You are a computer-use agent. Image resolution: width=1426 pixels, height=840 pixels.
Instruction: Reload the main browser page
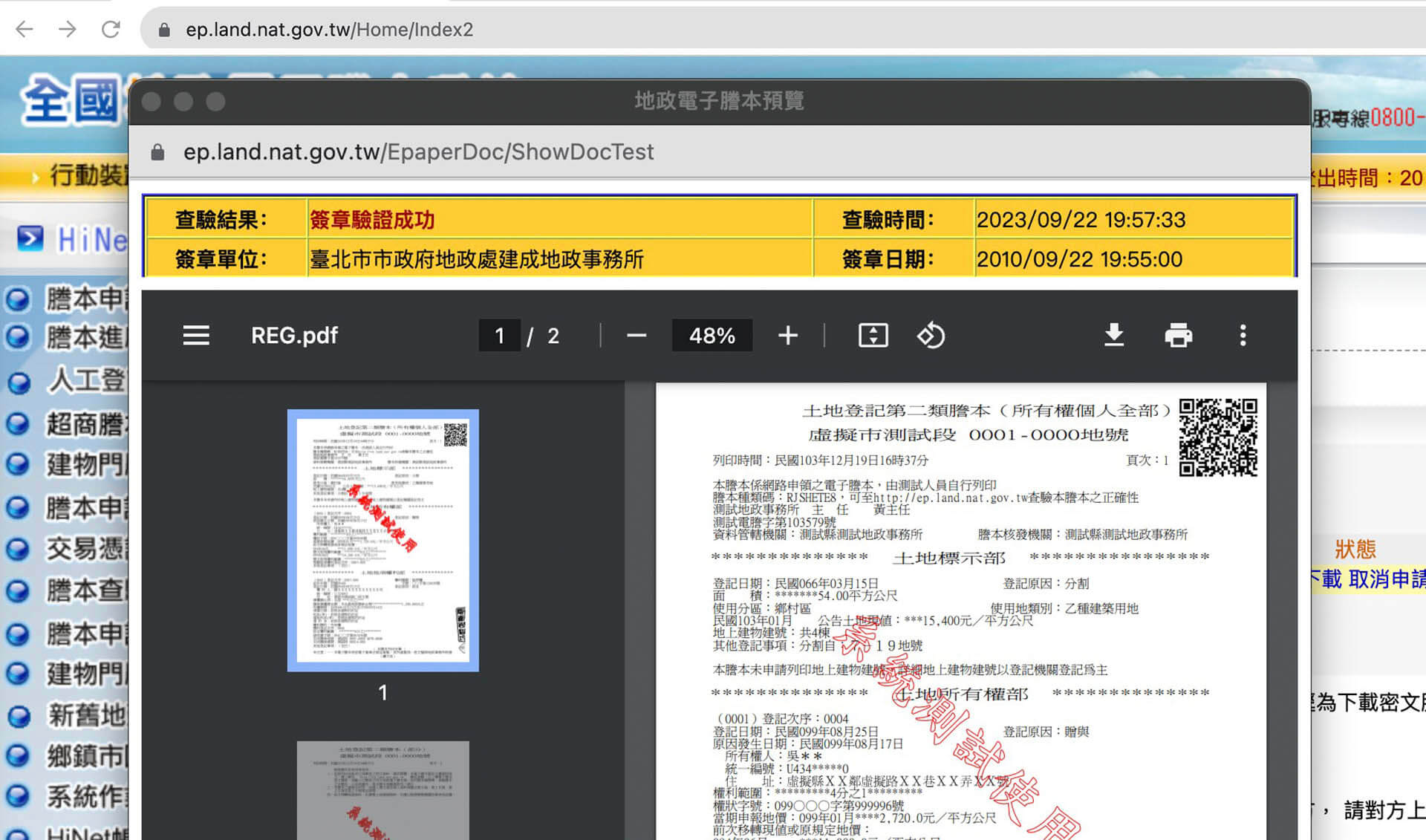pyautogui.click(x=111, y=30)
